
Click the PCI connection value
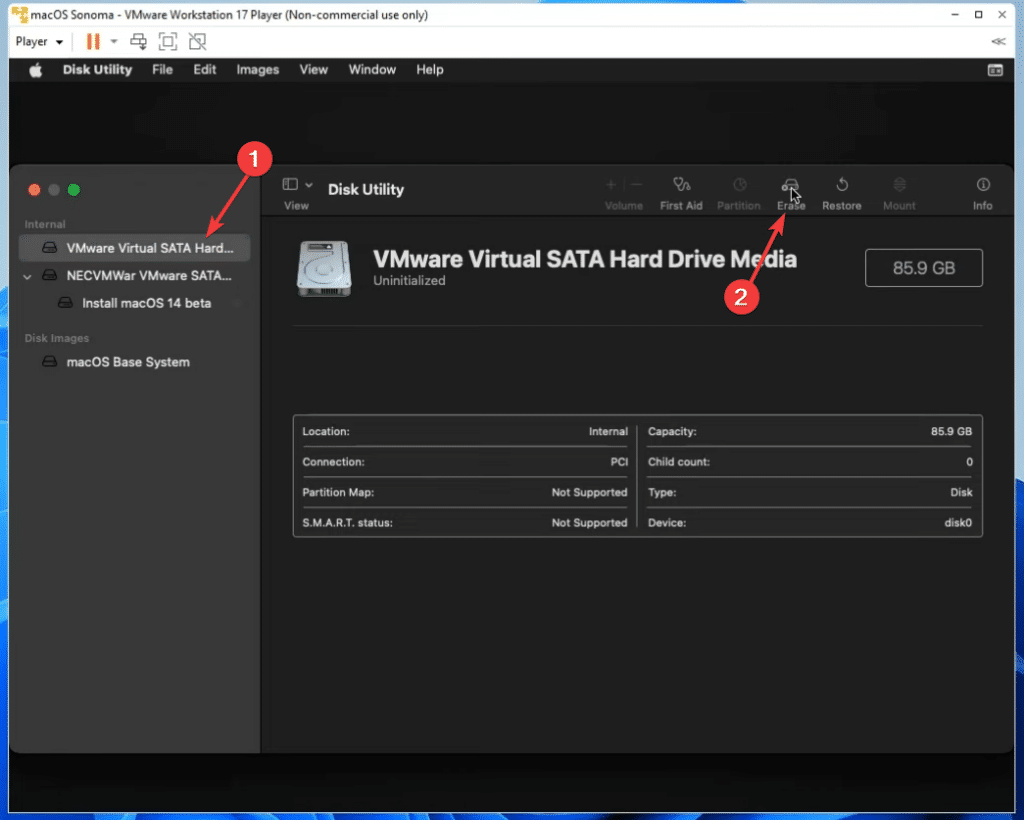[x=619, y=462]
